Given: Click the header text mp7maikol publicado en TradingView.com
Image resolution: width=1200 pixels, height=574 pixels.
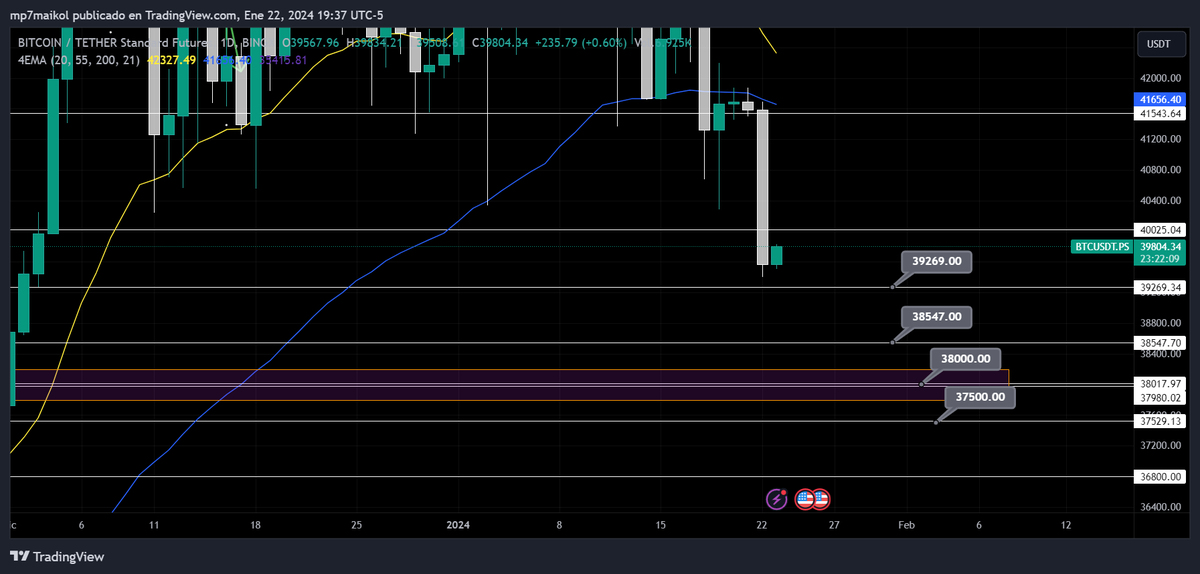Looking at the screenshot, I should [124, 14].
